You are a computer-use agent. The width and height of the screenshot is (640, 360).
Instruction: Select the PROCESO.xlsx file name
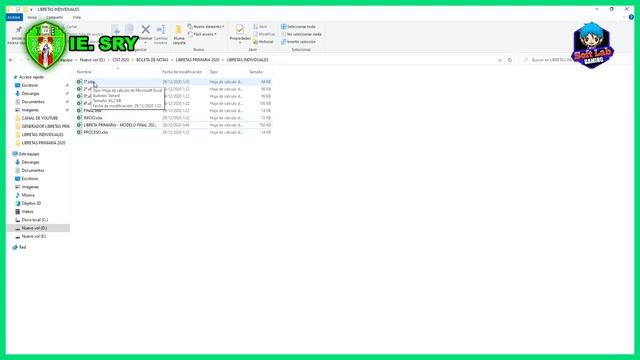[96, 132]
